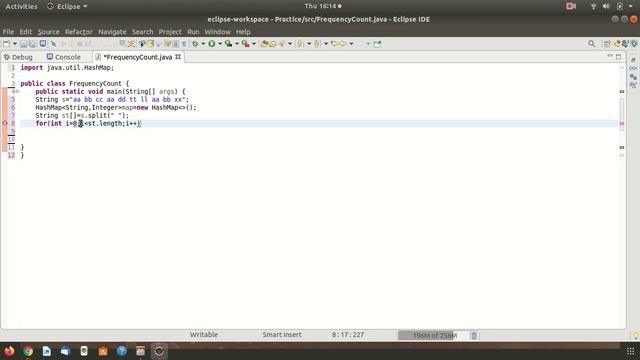Collapse the main method fold on line 4

coord(18,91)
